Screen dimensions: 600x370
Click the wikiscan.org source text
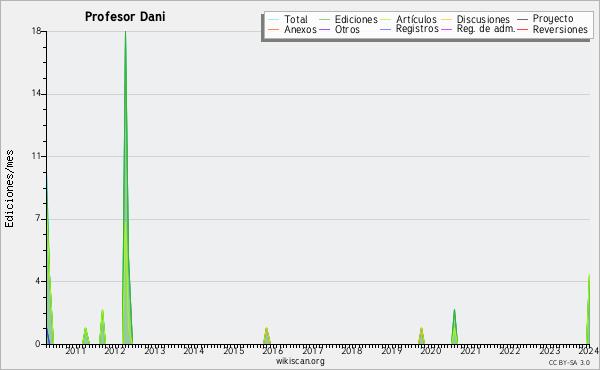point(300,361)
